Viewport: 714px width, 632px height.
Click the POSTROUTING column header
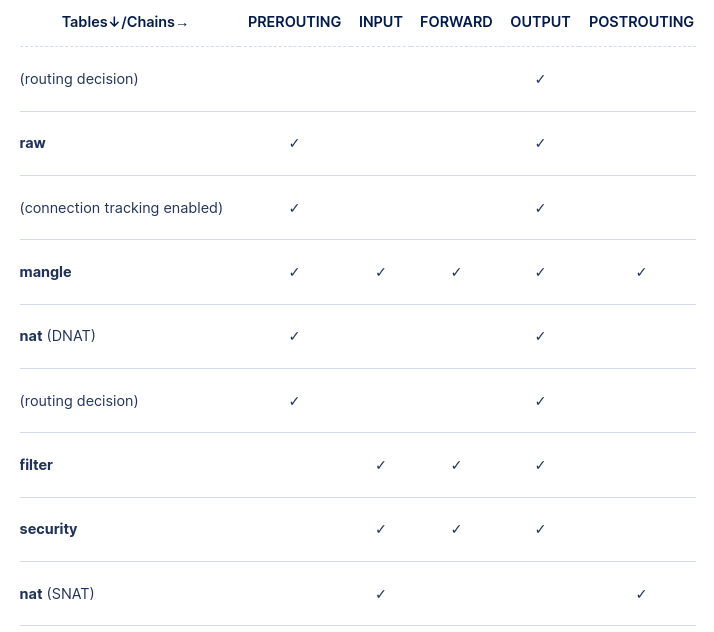tap(641, 22)
